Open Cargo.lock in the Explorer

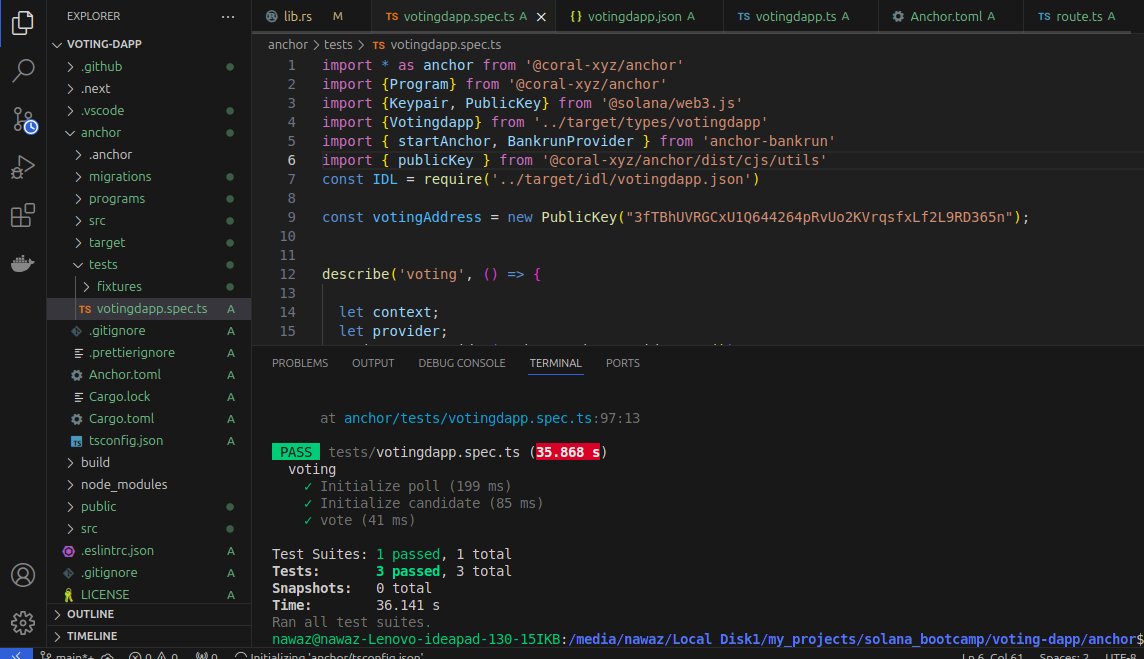point(149,397)
